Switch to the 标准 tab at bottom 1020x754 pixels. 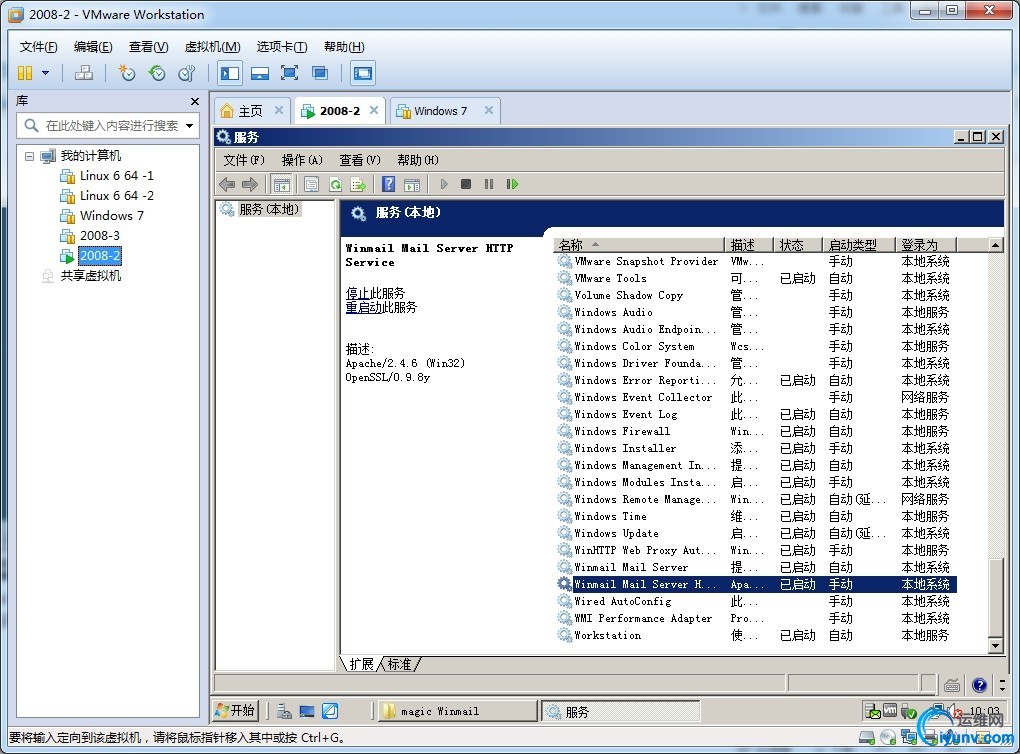click(400, 664)
